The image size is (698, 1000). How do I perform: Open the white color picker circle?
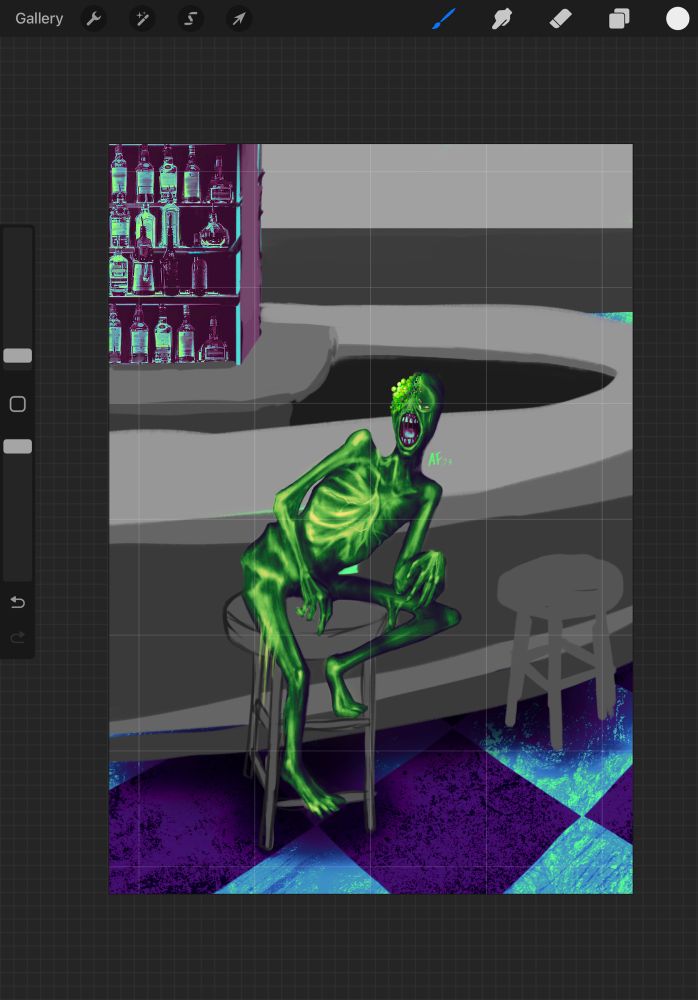(x=678, y=19)
